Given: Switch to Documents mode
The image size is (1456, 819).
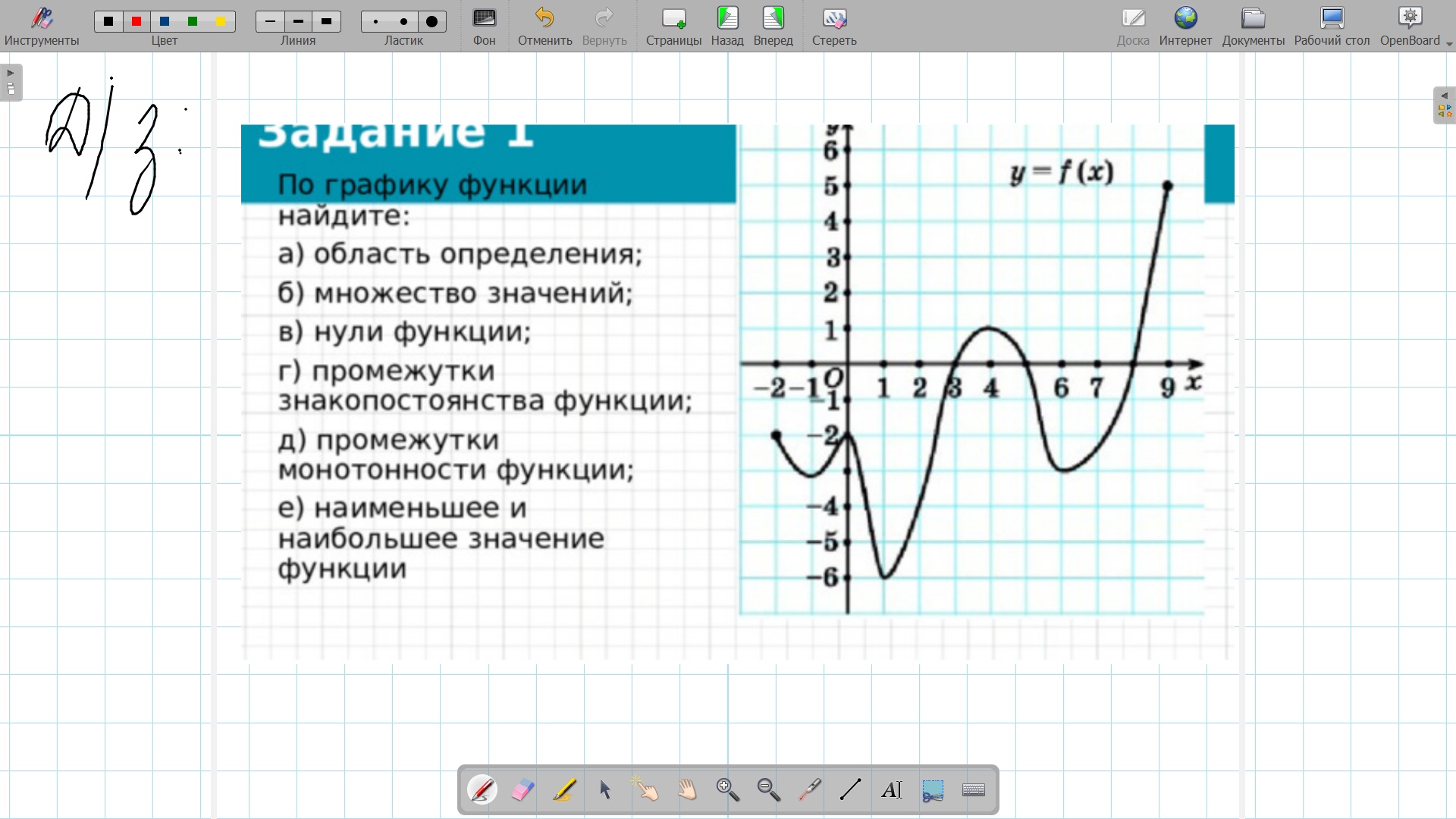Looking at the screenshot, I should pyautogui.click(x=1253, y=27).
